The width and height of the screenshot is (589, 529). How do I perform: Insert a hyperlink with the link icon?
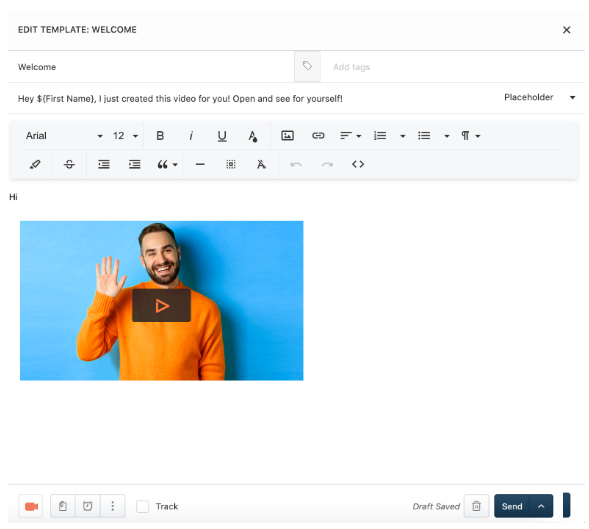coord(318,136)
